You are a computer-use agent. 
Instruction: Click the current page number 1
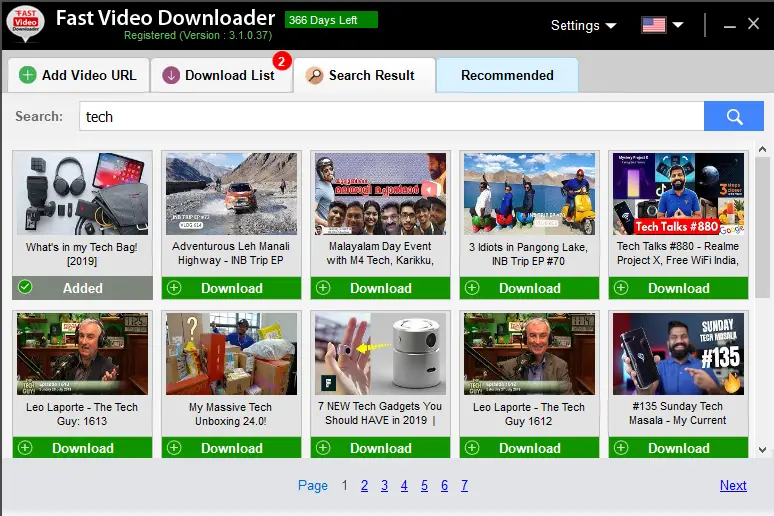point(345,485)
